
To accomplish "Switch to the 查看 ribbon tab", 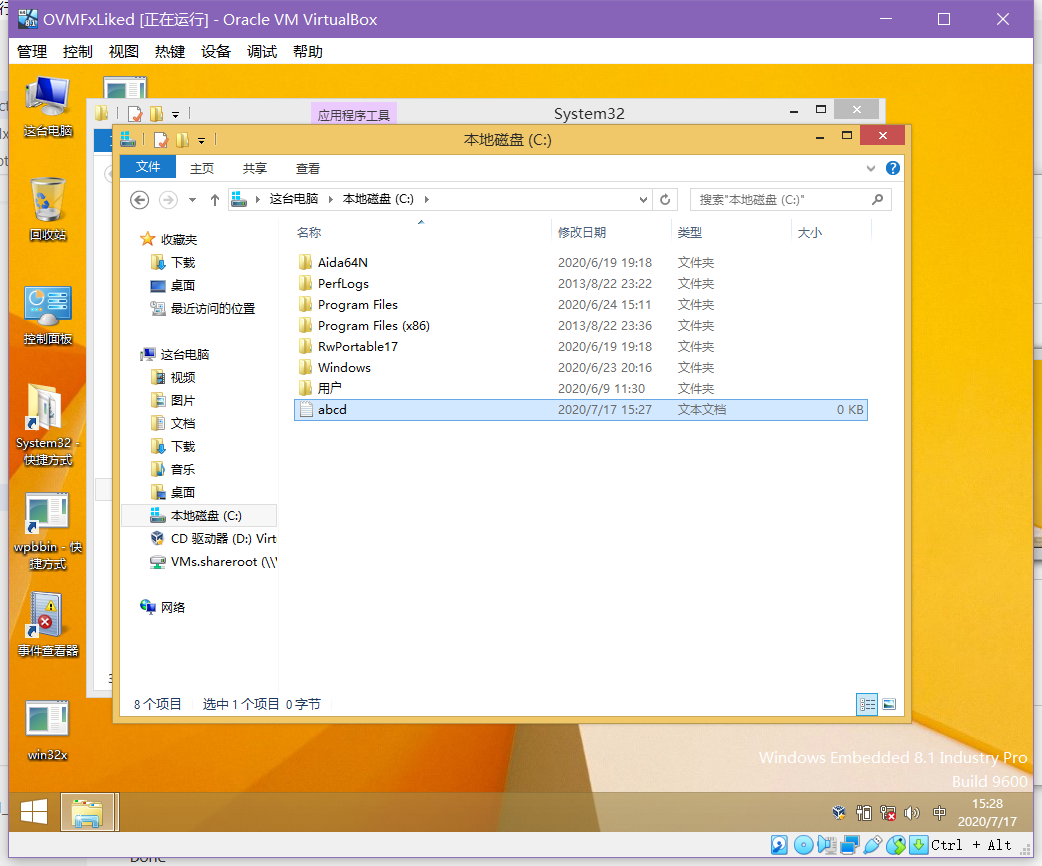I will [x=308, y=168].
